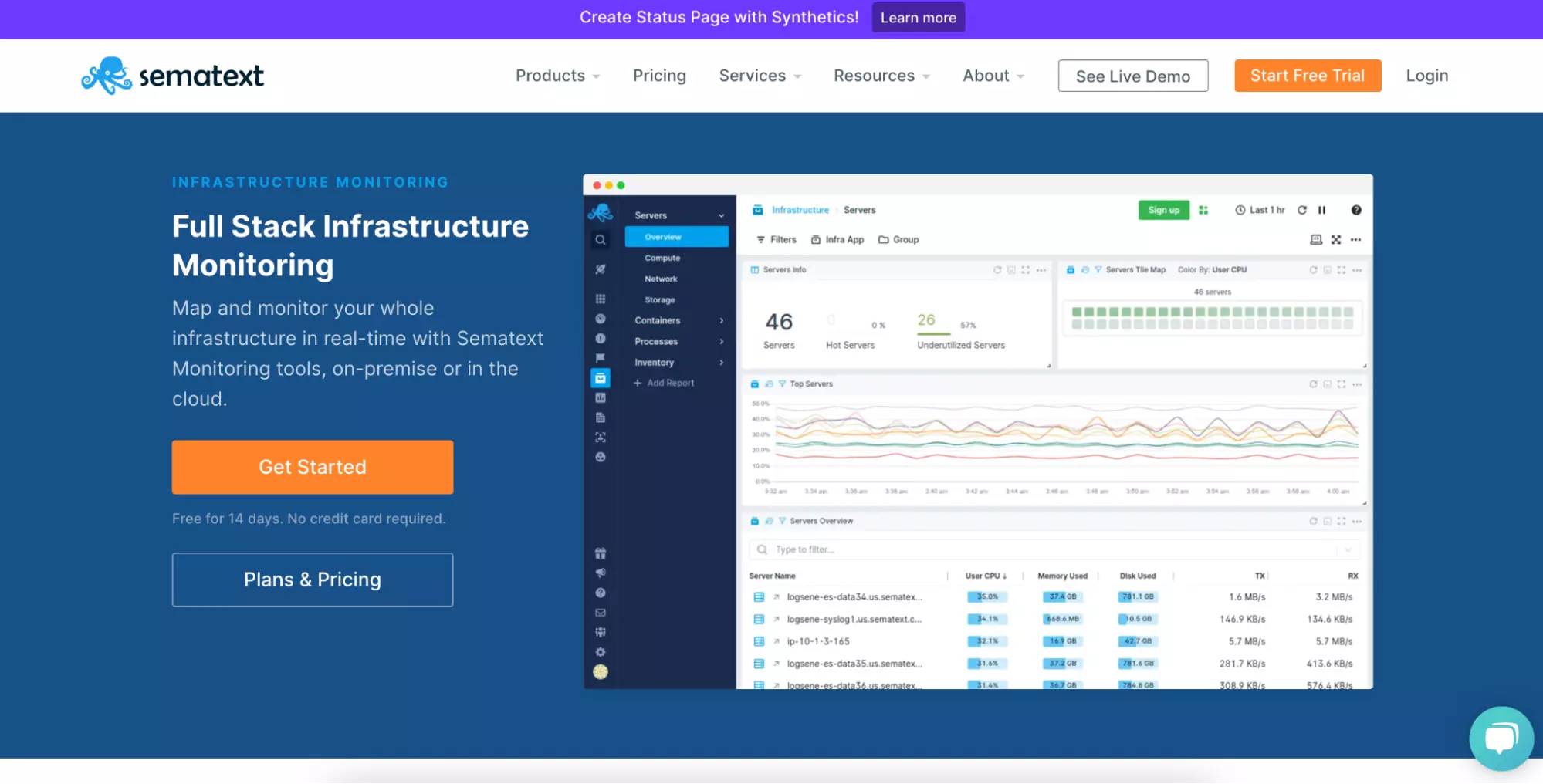
Task: Open the About dropdown menu
Action: click(x=993, y=76)
